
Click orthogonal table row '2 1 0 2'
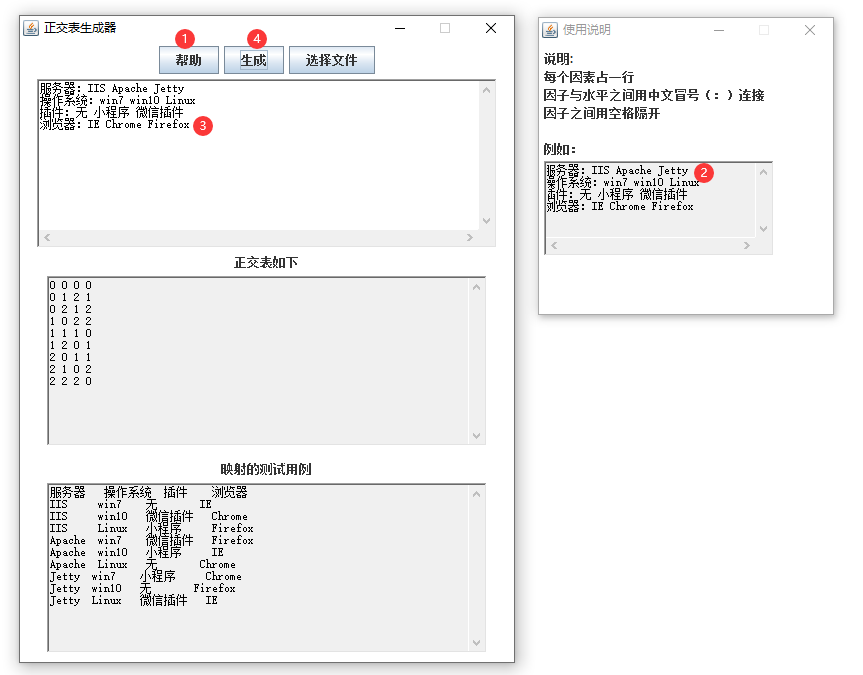pyautogui.click(x=70, y=369)
